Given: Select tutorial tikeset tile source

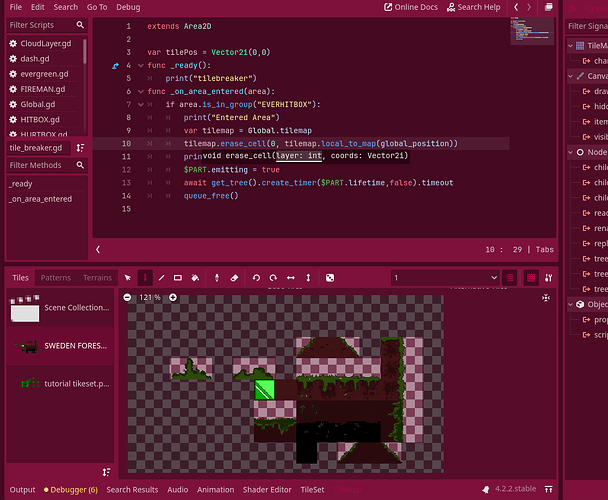Looking at the screenshot, I should 60,384.
